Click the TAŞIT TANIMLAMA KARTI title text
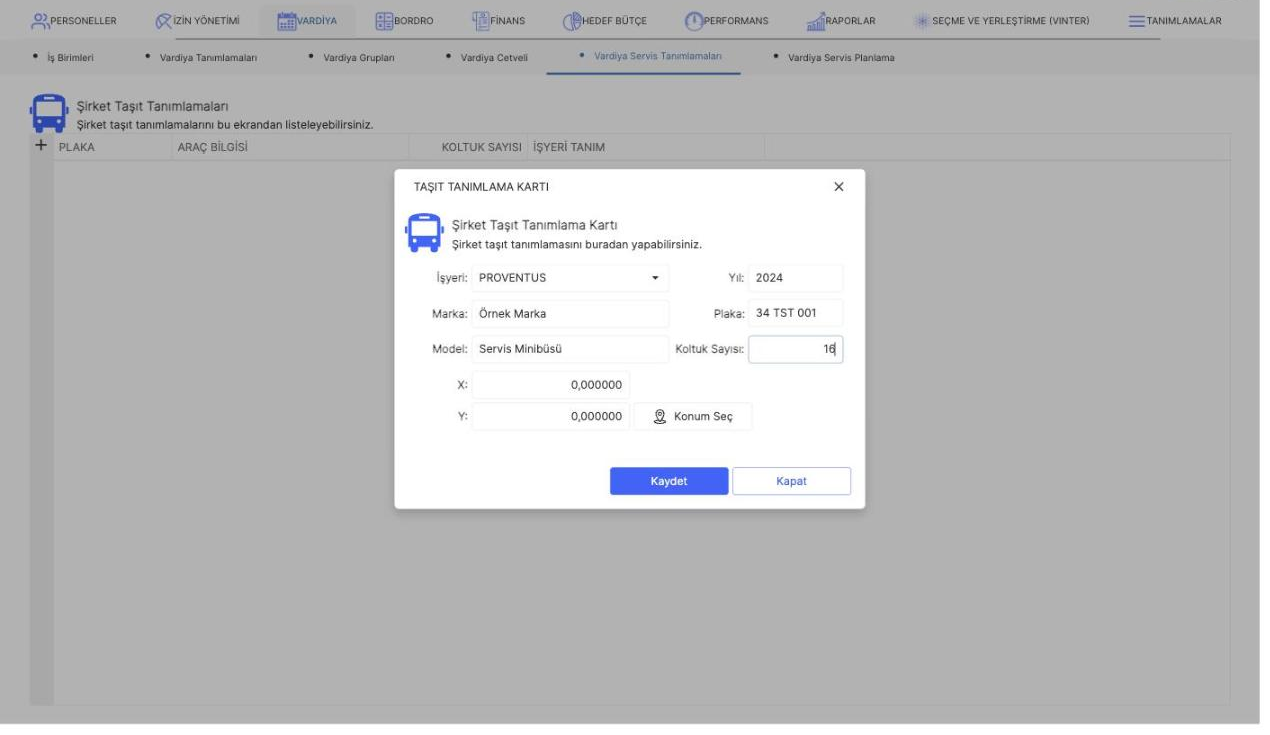Screen dimensions: 1270x735 pos(481,187)
